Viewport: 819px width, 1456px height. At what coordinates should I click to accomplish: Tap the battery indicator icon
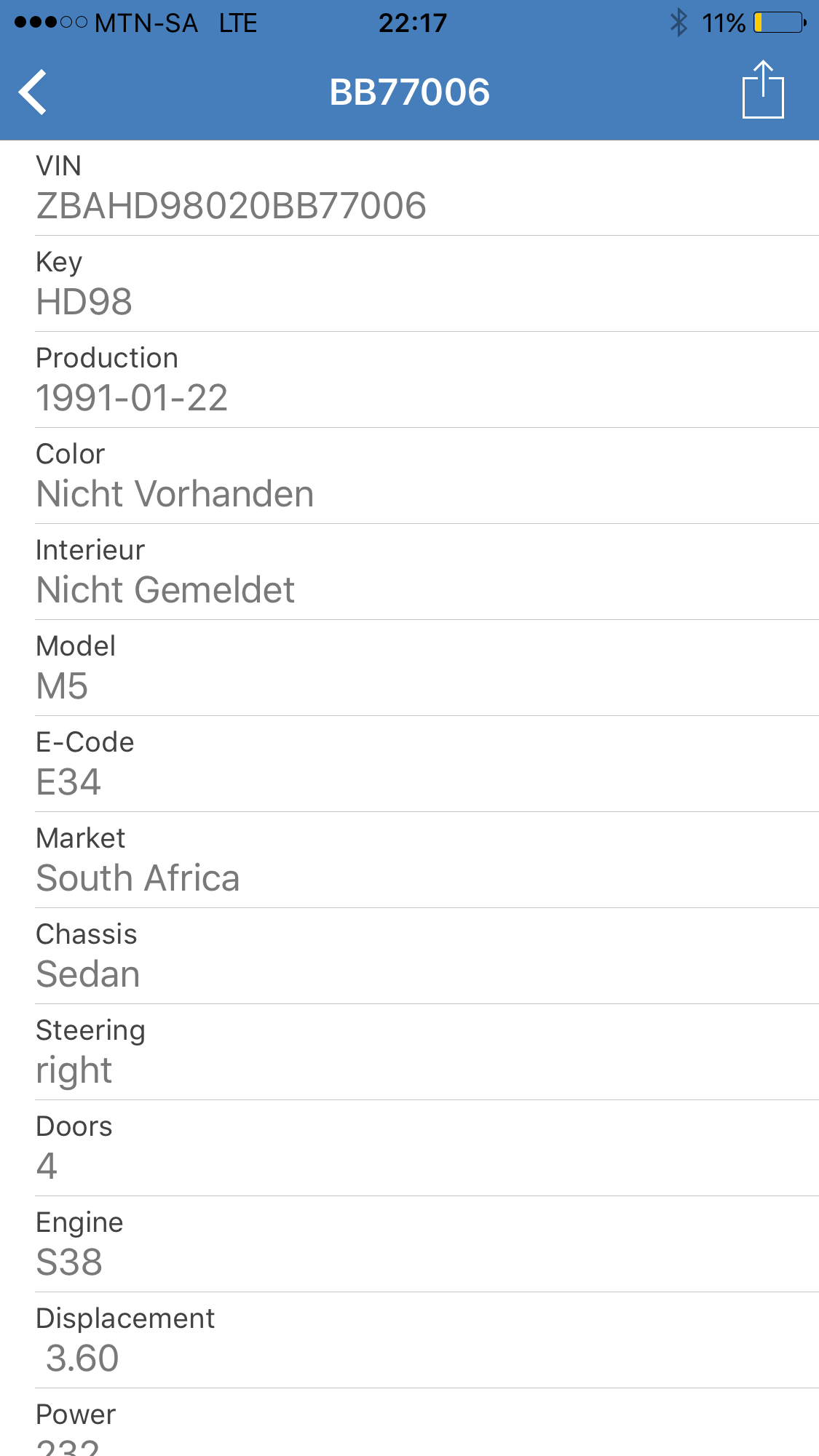(x=780, y=23)
